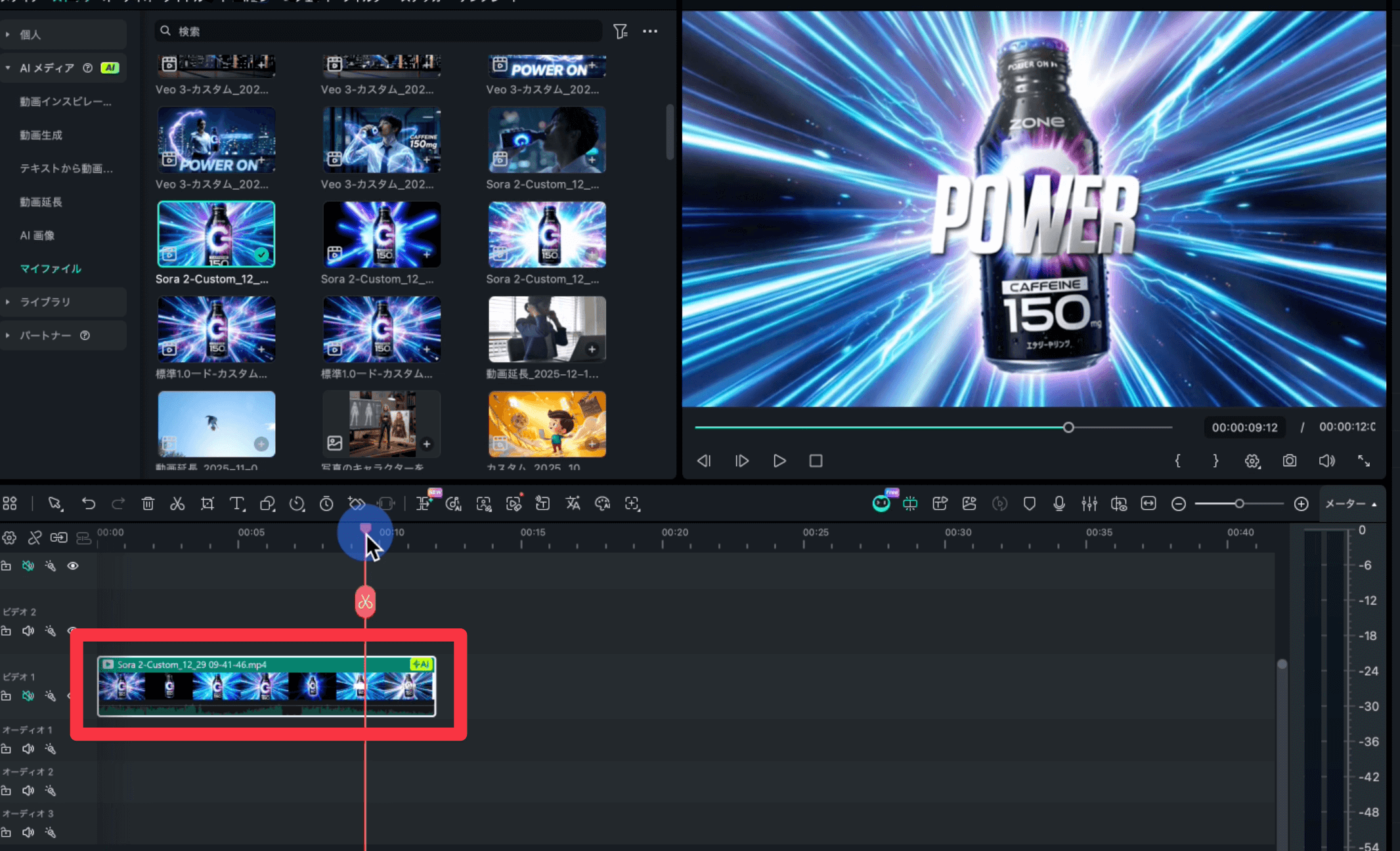Toggle mute on ビデオ 1 track

[28, 695]
